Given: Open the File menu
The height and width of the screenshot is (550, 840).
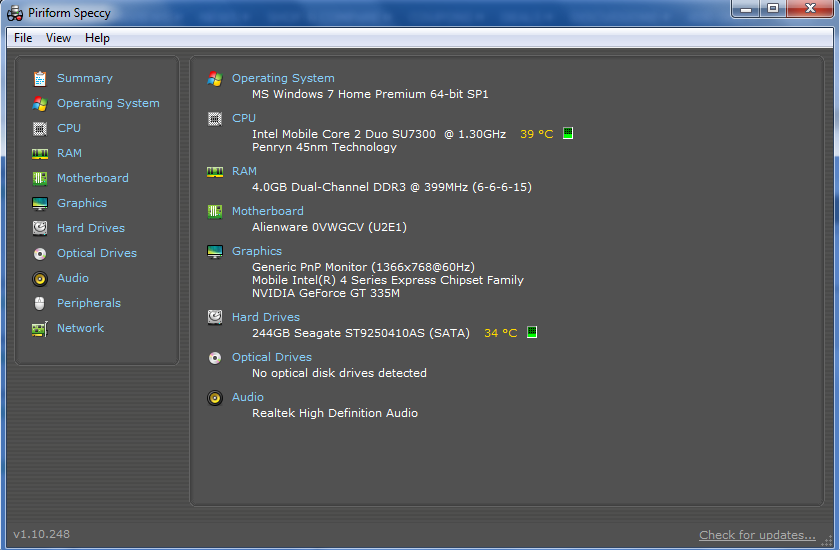Looking at the screenshot, I should pos(23,38).
